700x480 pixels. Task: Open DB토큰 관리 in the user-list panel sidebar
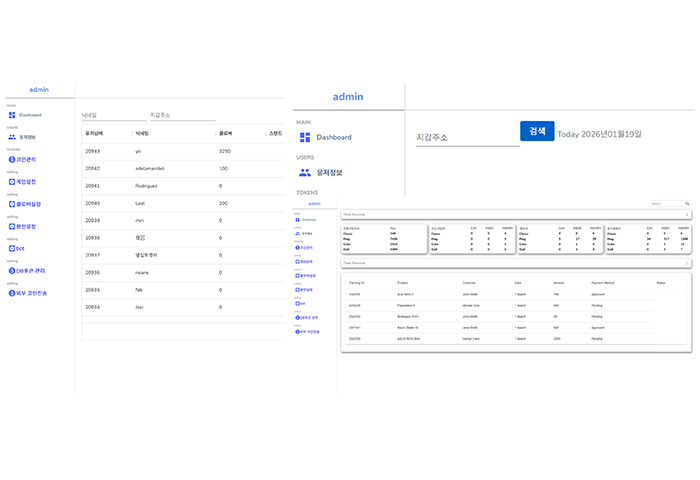point(27,271)
